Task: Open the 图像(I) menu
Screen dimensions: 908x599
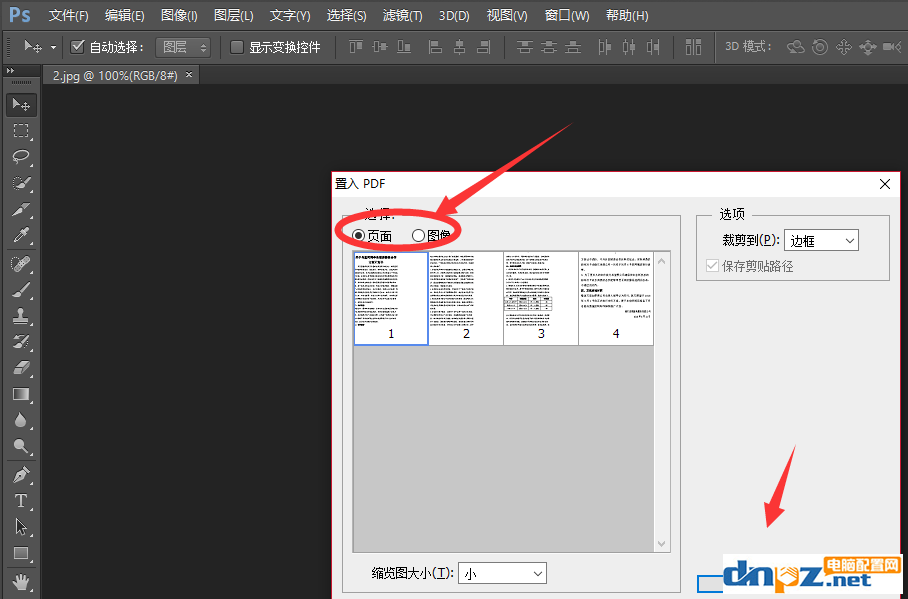Action: tap(179, 16)
